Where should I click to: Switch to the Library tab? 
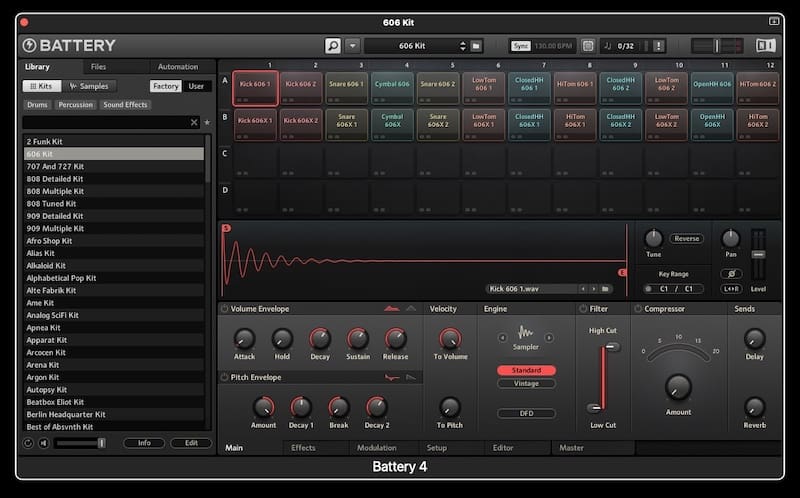click(x=37, y=67)
